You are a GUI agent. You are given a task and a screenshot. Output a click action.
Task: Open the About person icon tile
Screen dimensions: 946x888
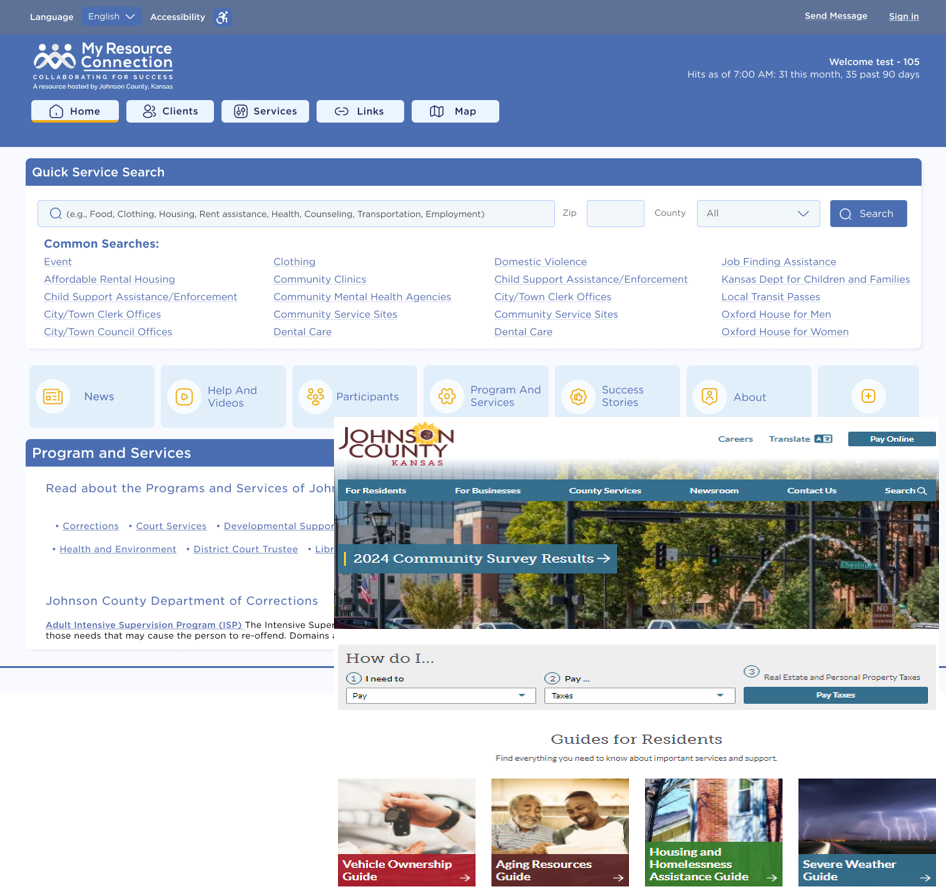pos(709,397)
